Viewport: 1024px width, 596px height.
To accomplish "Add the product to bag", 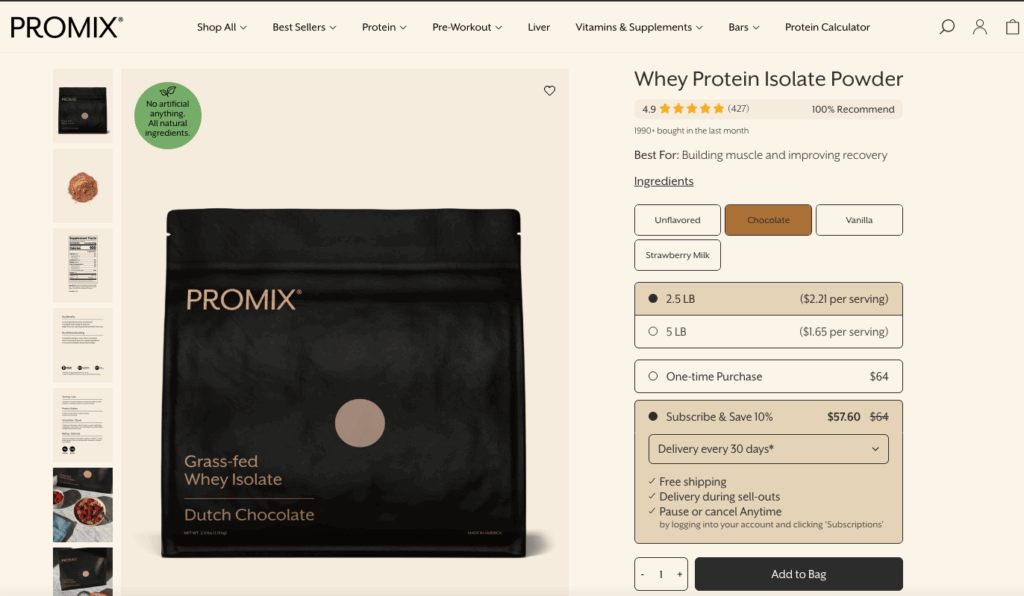I will click(x=799, y=574).
